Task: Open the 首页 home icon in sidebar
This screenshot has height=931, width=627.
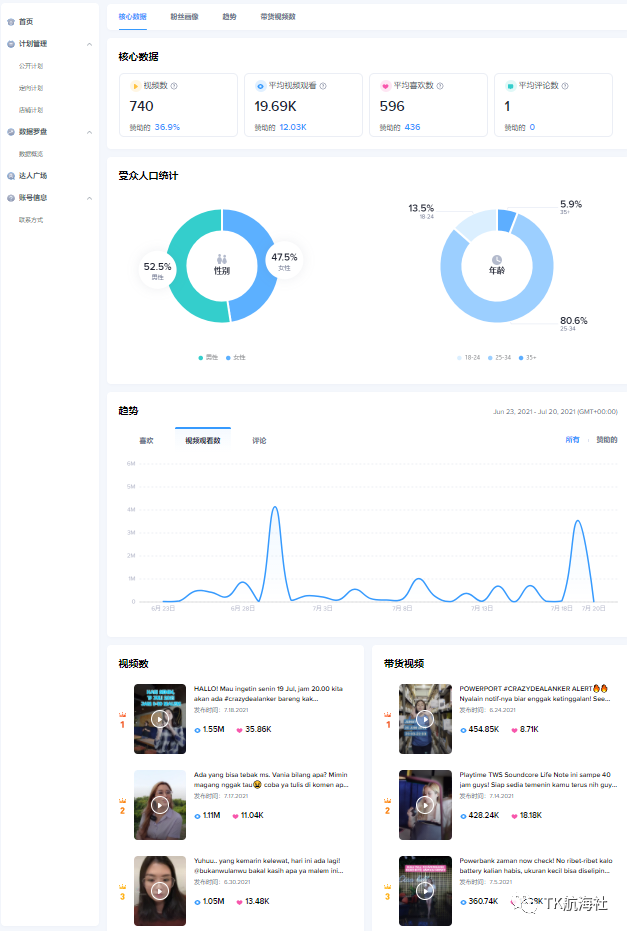Action: click(x=11, y=22)
